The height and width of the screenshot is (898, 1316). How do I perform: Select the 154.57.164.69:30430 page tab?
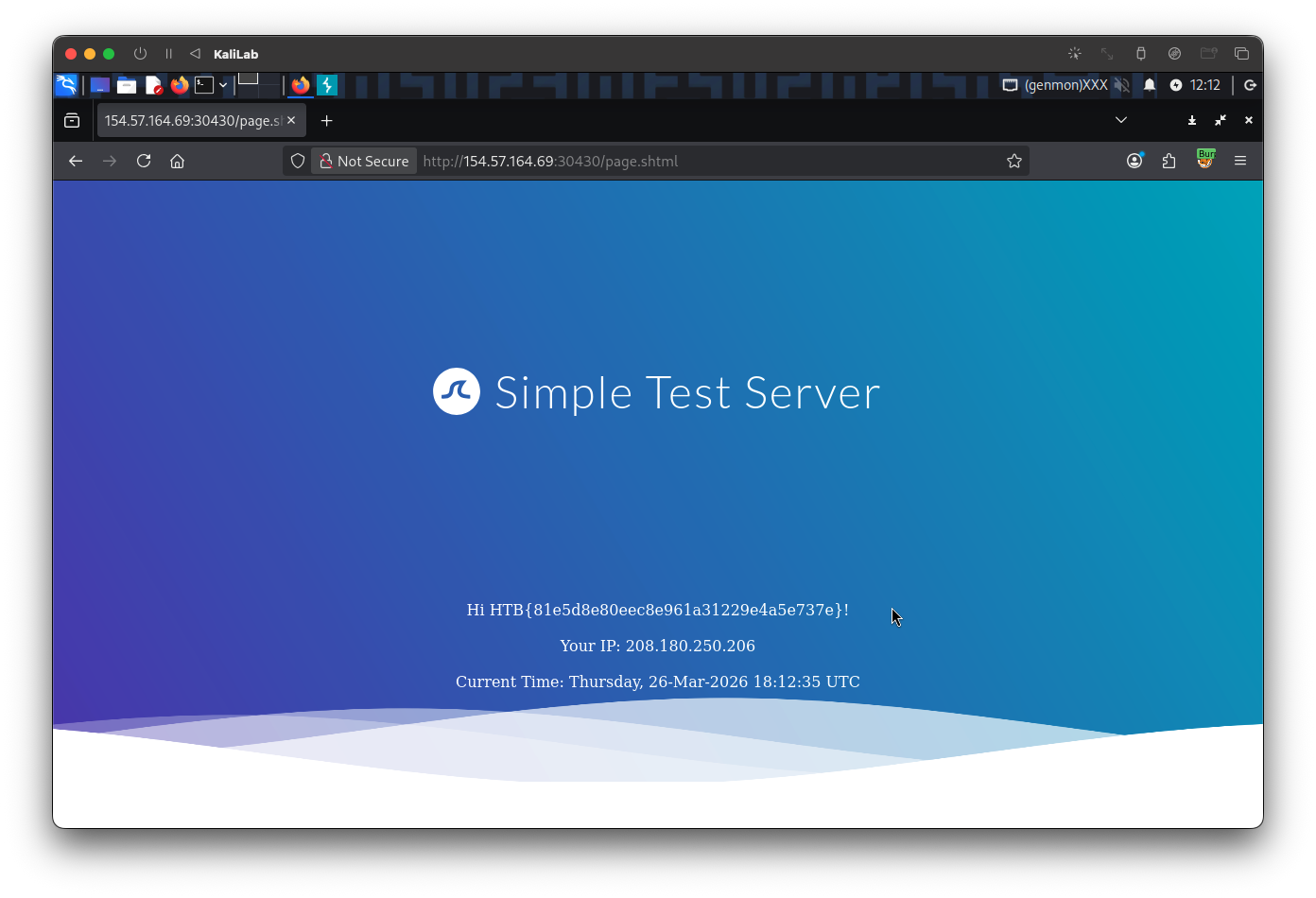pos(192,120)
